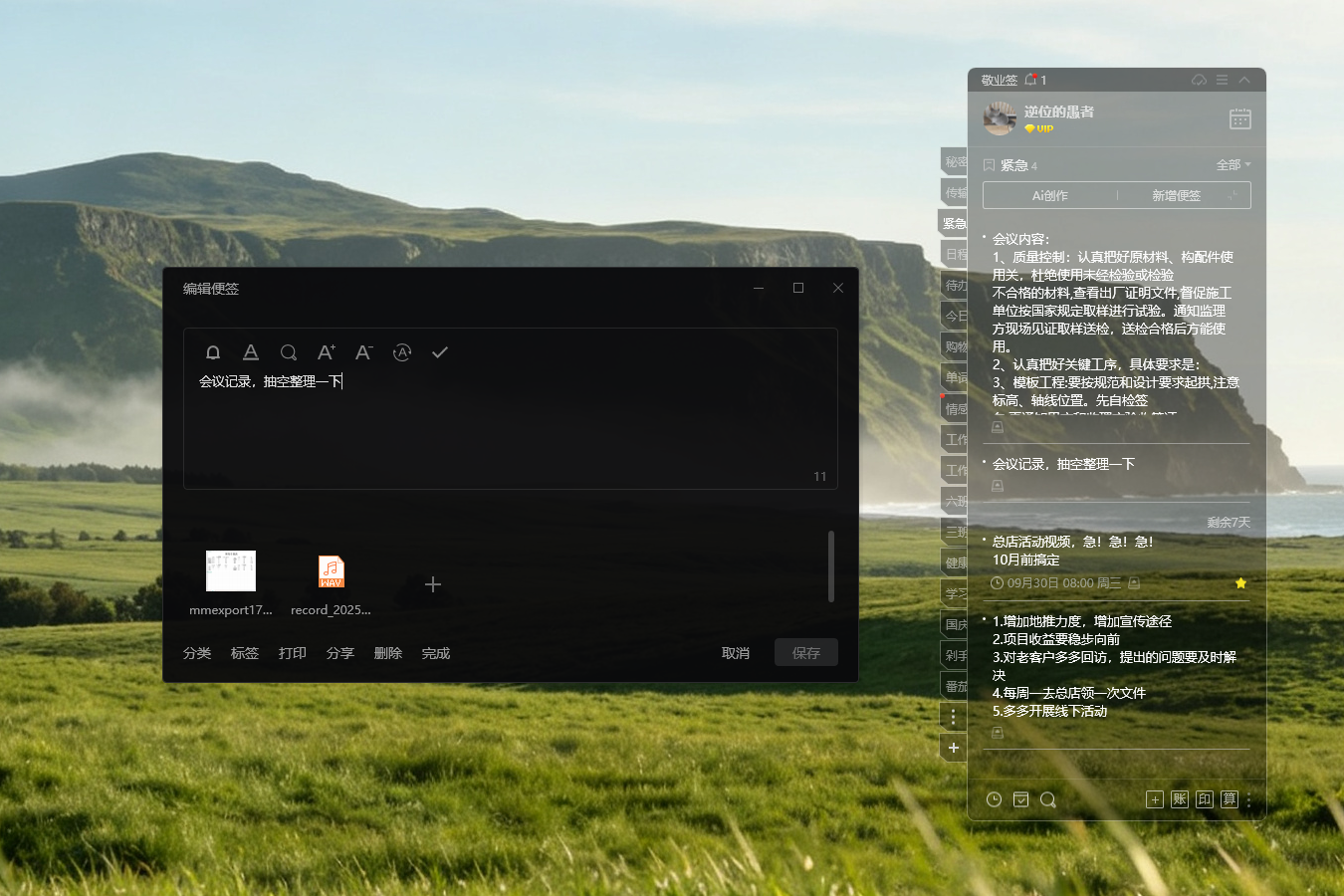
Task: Open the hamburger menu in the 敬业签 title bar
Action: pos(1222,80)
